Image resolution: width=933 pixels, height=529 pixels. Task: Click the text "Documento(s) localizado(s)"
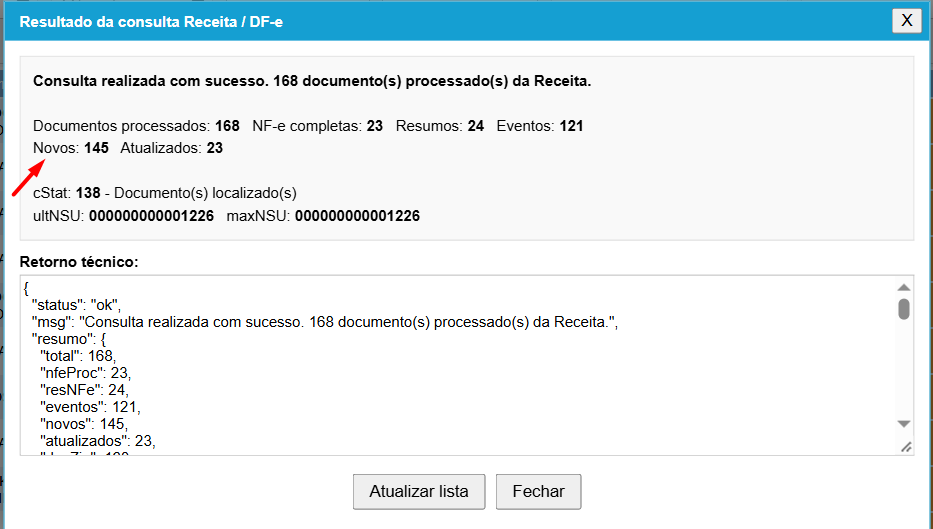tap(205, 193)
